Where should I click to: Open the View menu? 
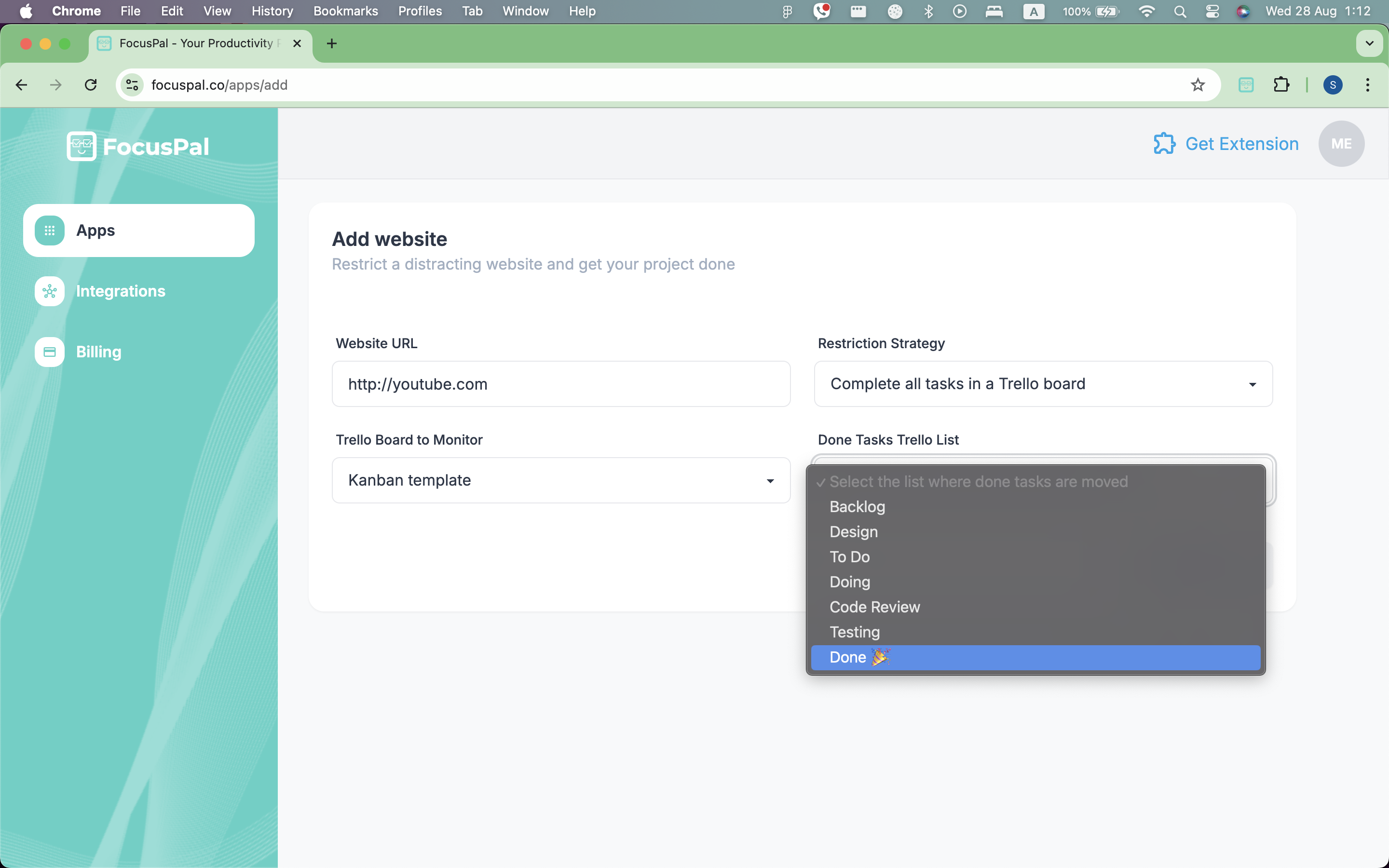[217, 11]
